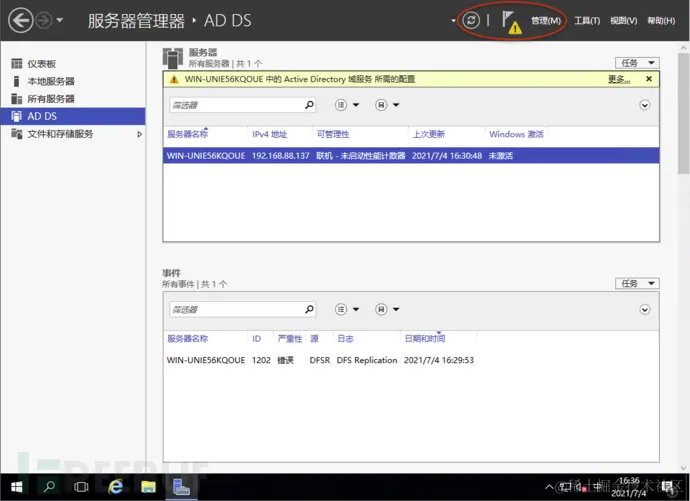Expand the events filter criteria chevron

click(x=645, y=310)
